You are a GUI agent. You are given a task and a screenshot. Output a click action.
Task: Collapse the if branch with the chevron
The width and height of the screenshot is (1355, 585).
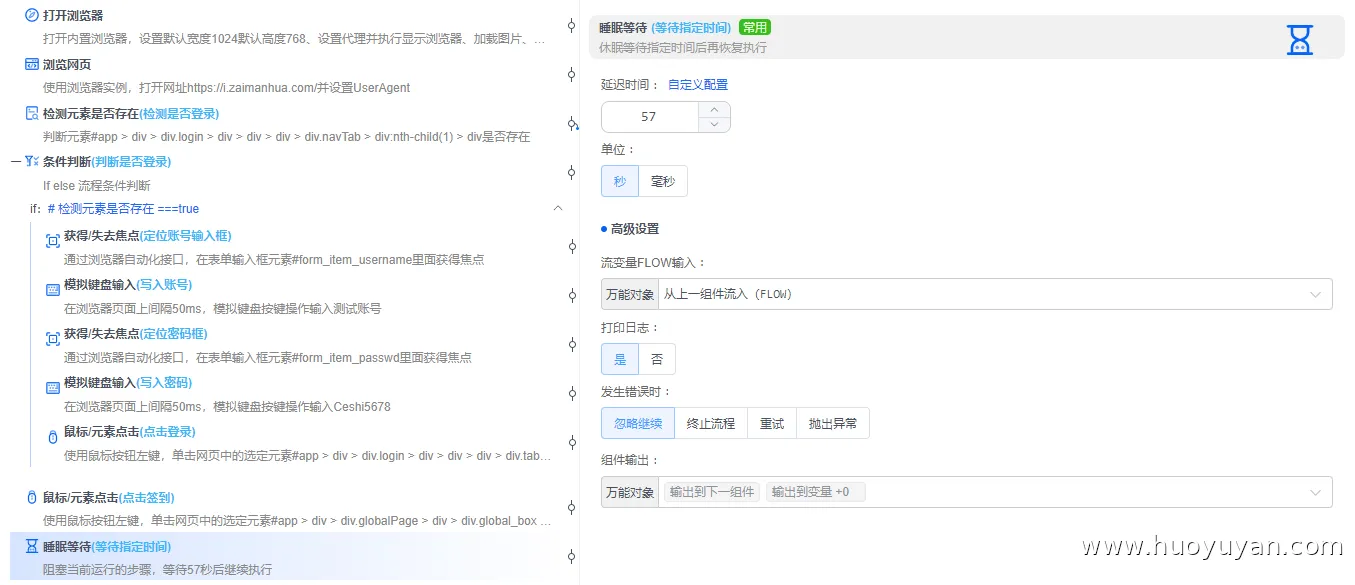click(x=558, y=208)
